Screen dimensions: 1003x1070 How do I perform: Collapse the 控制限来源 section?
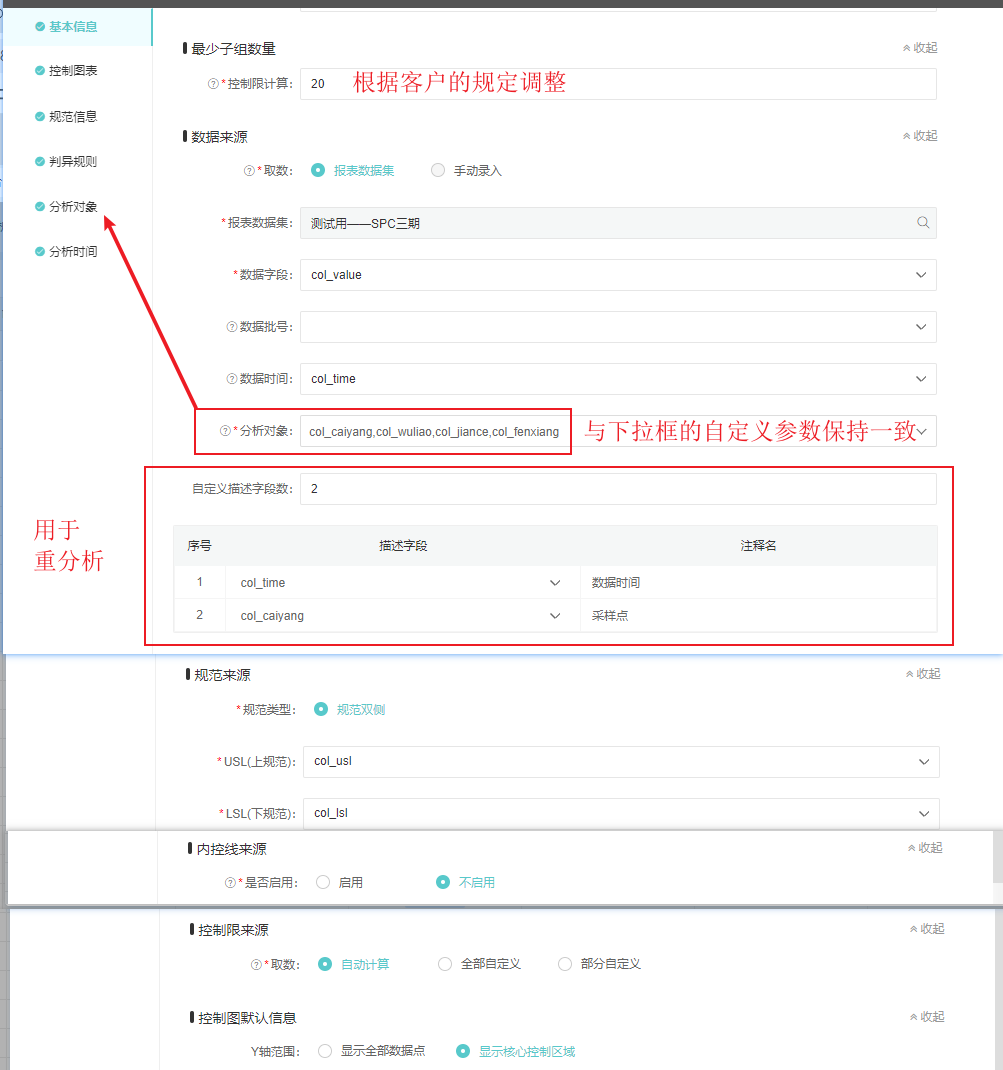(x=927, y=929)
